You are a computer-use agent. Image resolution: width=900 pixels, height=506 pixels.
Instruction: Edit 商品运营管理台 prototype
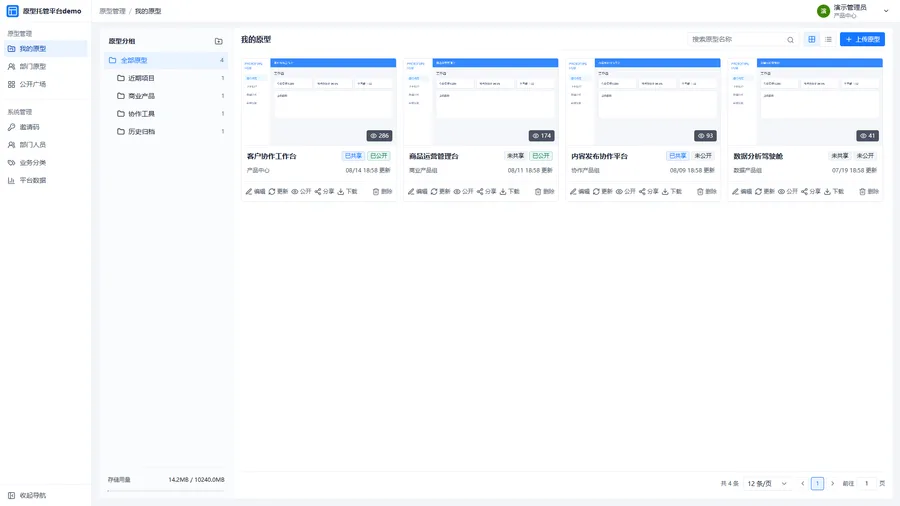pyautogui.click(x=417, y=192)
